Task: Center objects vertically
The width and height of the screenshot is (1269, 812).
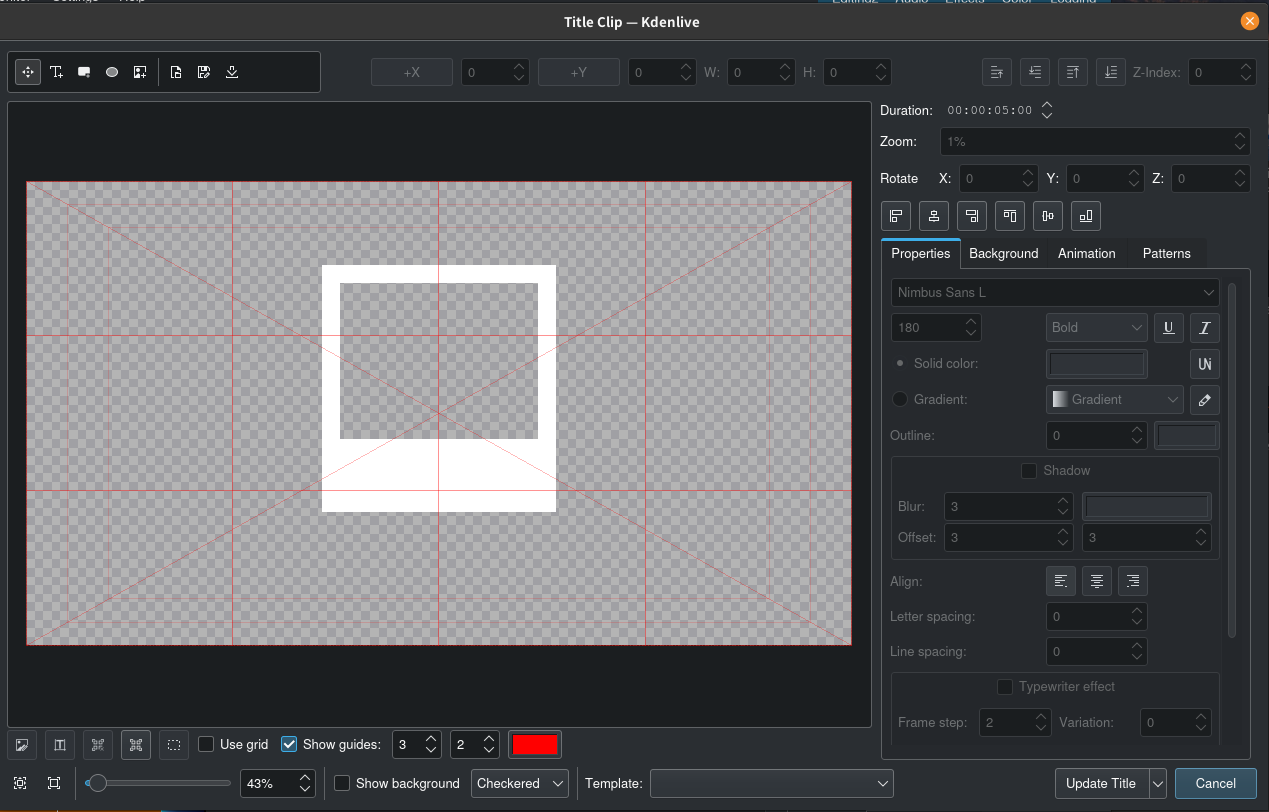Action: (x=1048, y=215)
